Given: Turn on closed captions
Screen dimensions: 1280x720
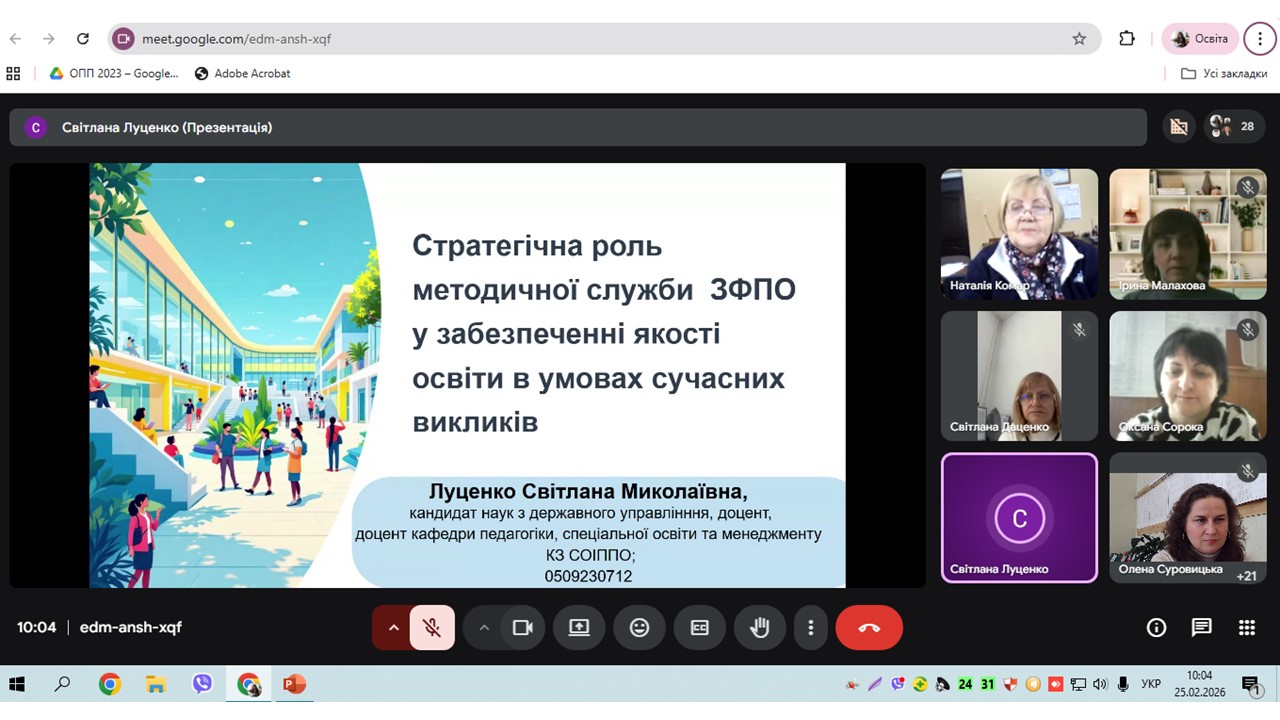Looking at the screenshot, I should (700, 628).
